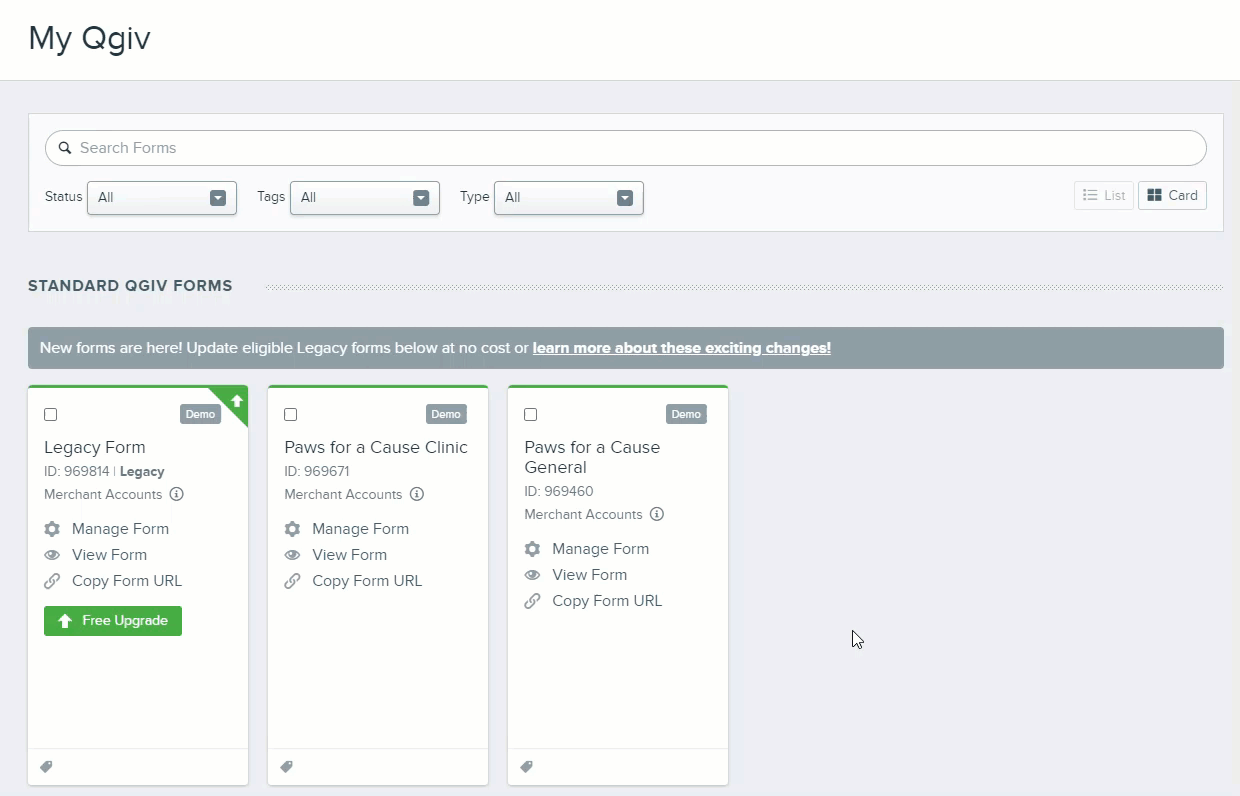Click tag icon on Paws for a Cause Clinic card

point(286,767)
